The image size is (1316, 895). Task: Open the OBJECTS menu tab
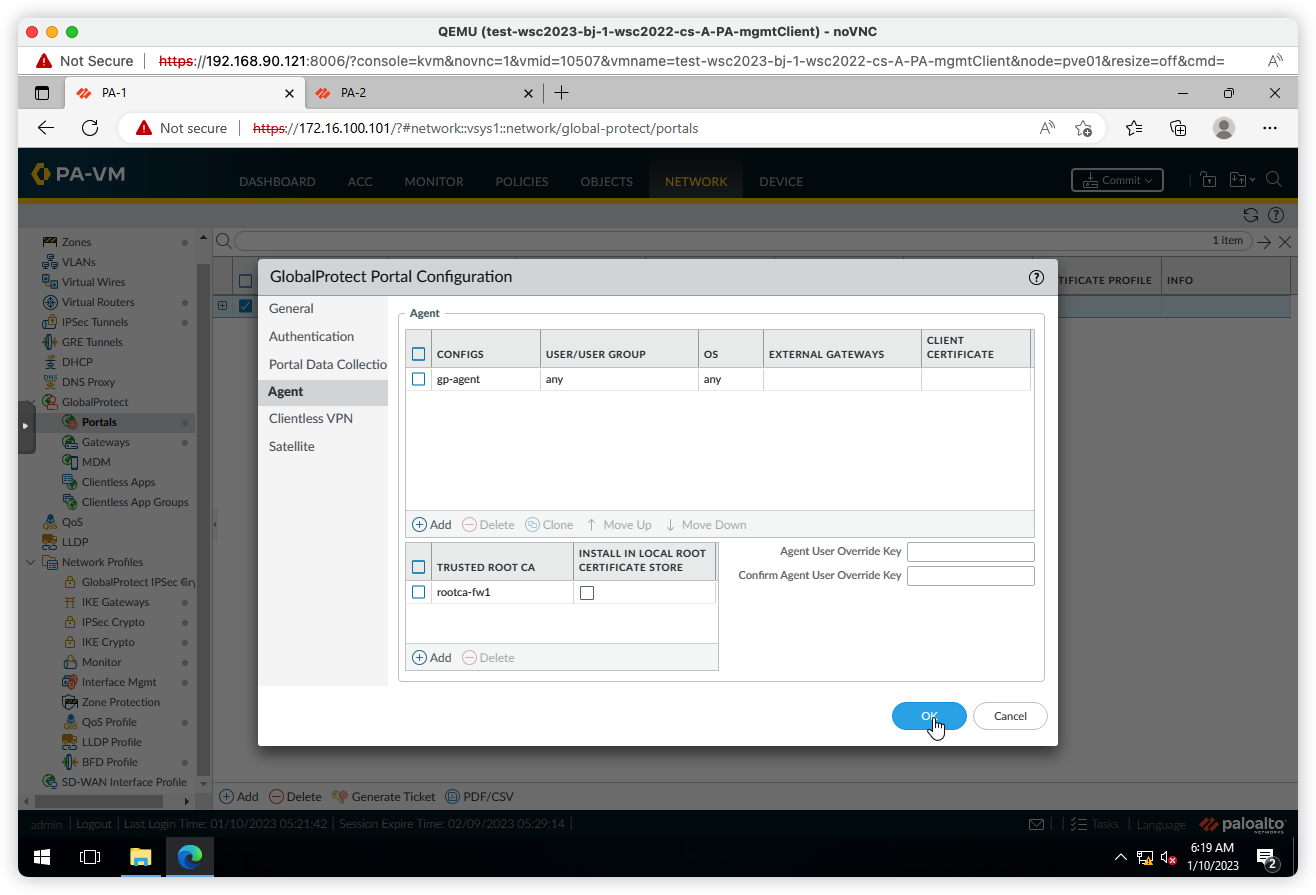tap(607, 182)
